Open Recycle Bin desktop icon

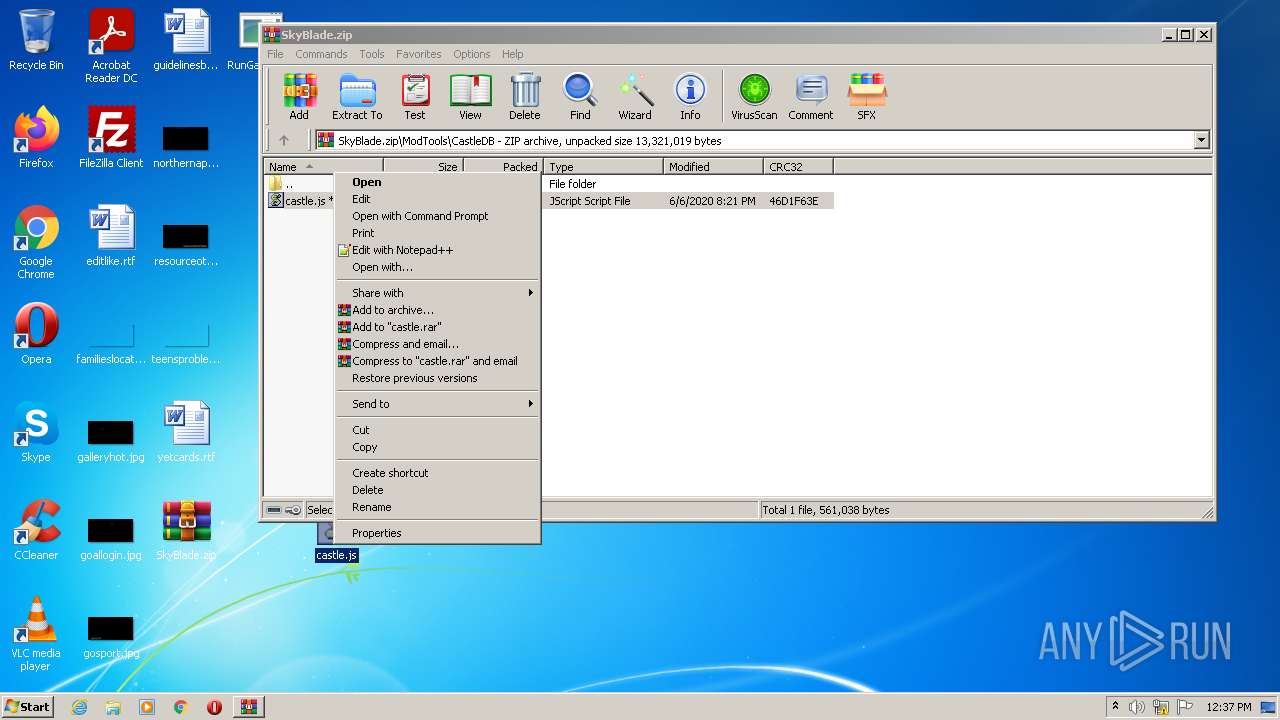tap(36, 40)
